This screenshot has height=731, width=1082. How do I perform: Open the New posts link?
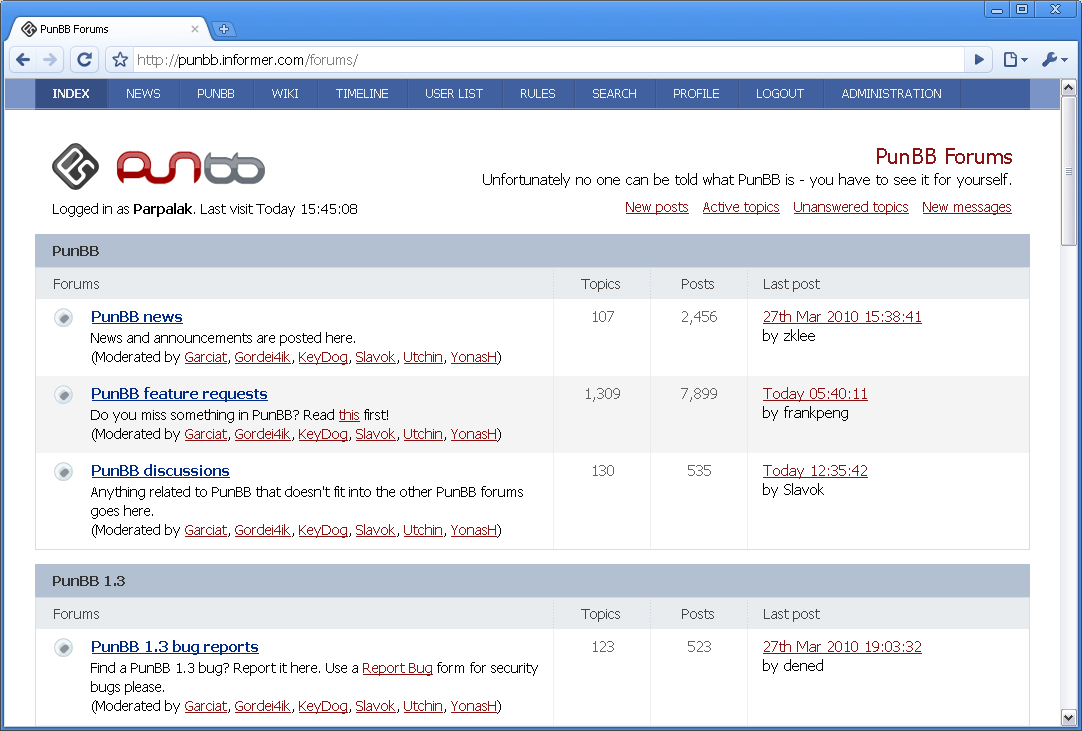pos(657,207)
